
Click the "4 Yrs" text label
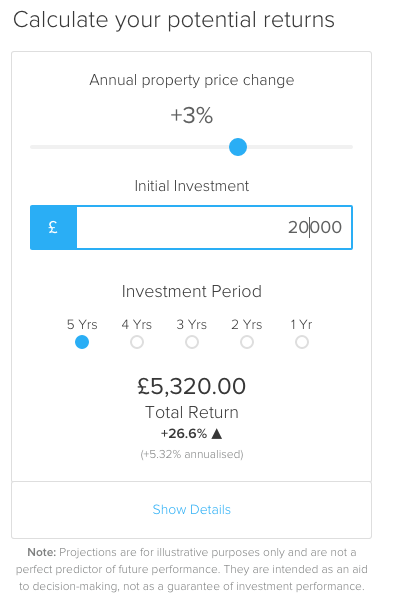click(136, 325)
